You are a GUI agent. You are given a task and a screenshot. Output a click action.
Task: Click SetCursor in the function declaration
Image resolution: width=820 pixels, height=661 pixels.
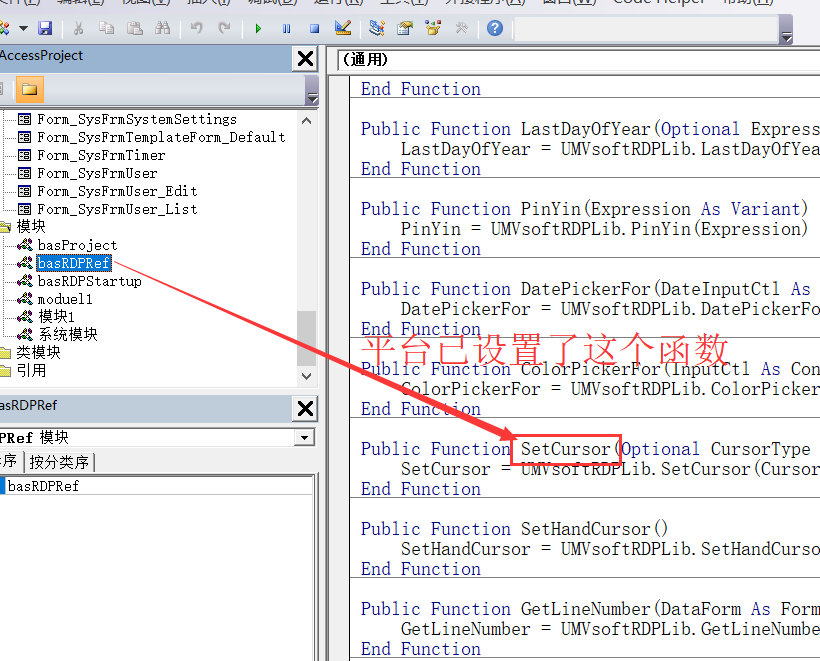[x=566, y=449]
